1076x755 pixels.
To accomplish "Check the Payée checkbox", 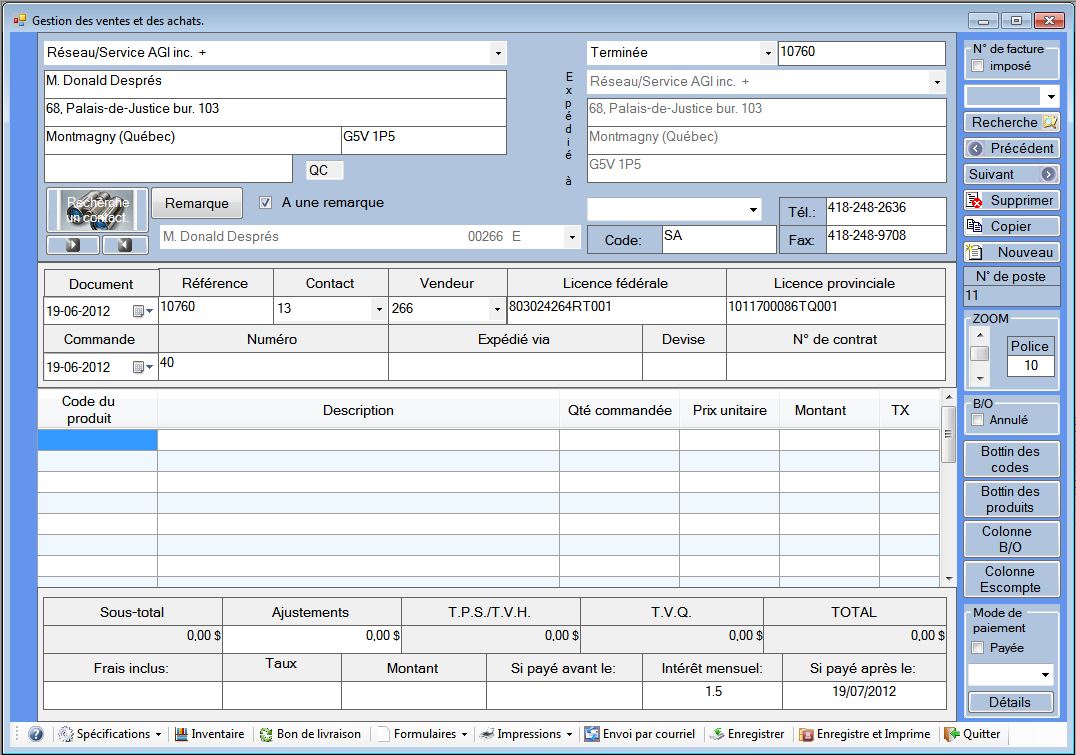I will (x=978, y=648).
